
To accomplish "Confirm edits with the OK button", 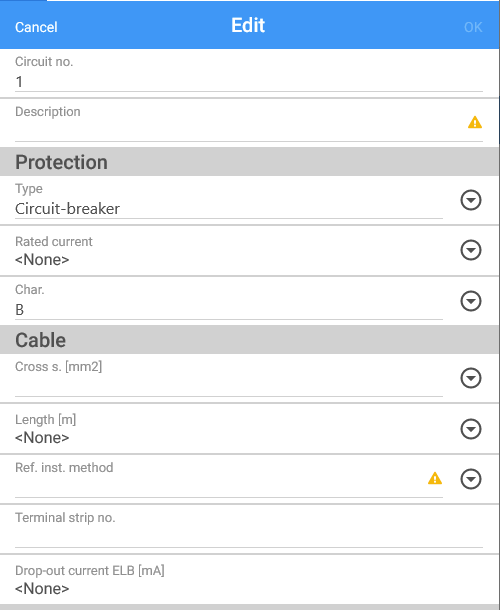I will (x=473, y=27).
